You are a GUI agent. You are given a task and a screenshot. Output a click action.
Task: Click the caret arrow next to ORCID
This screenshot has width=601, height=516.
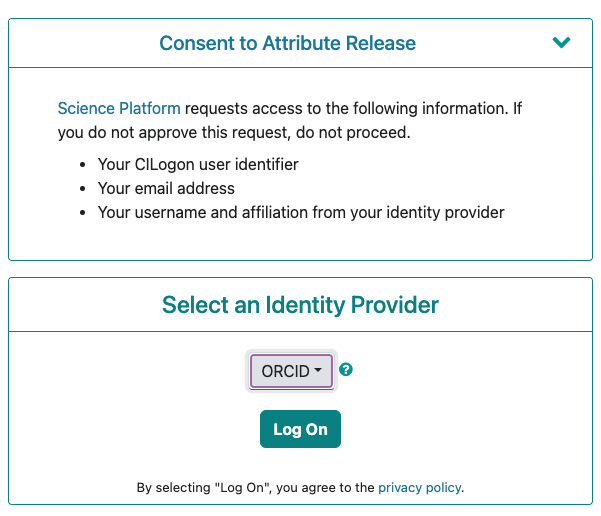point(318,370)
